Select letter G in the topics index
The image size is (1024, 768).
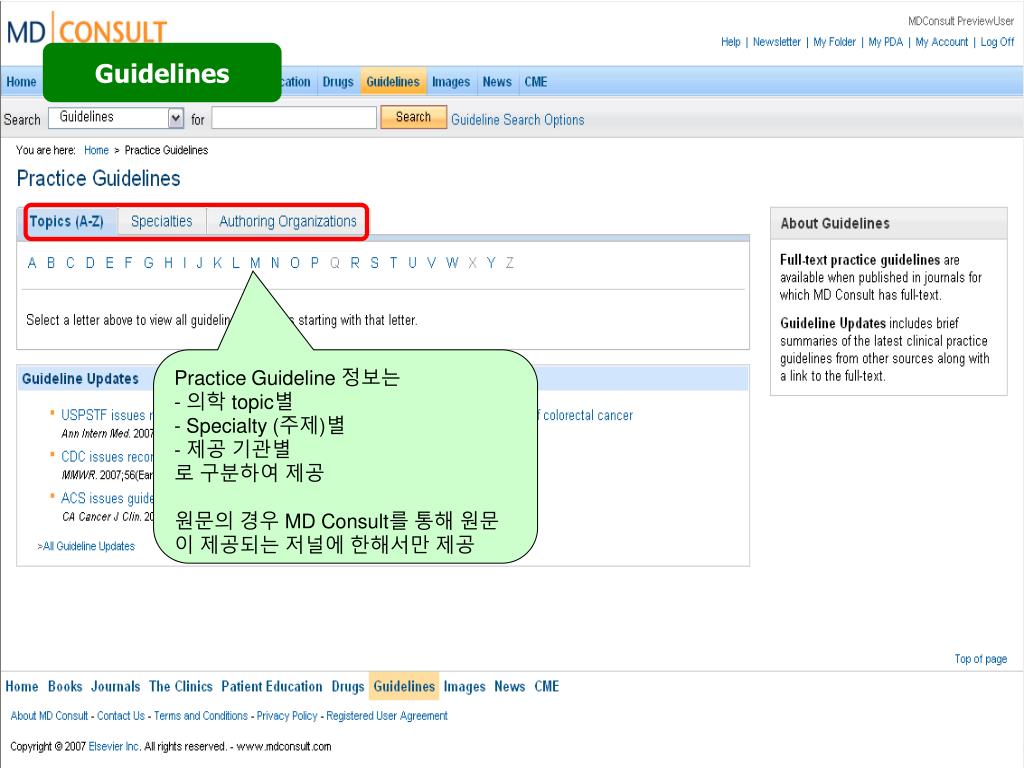[x=148, y=263]
